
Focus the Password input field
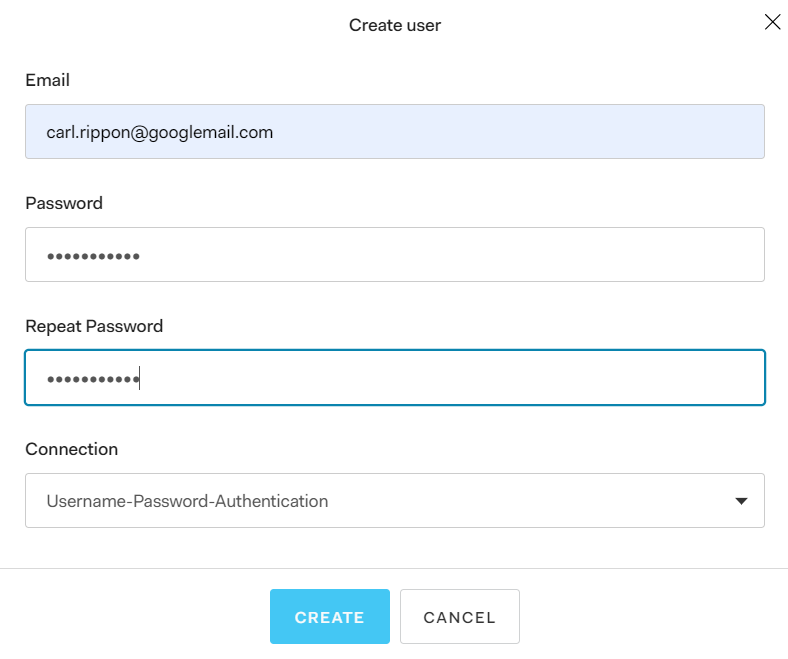pos(395,255)
